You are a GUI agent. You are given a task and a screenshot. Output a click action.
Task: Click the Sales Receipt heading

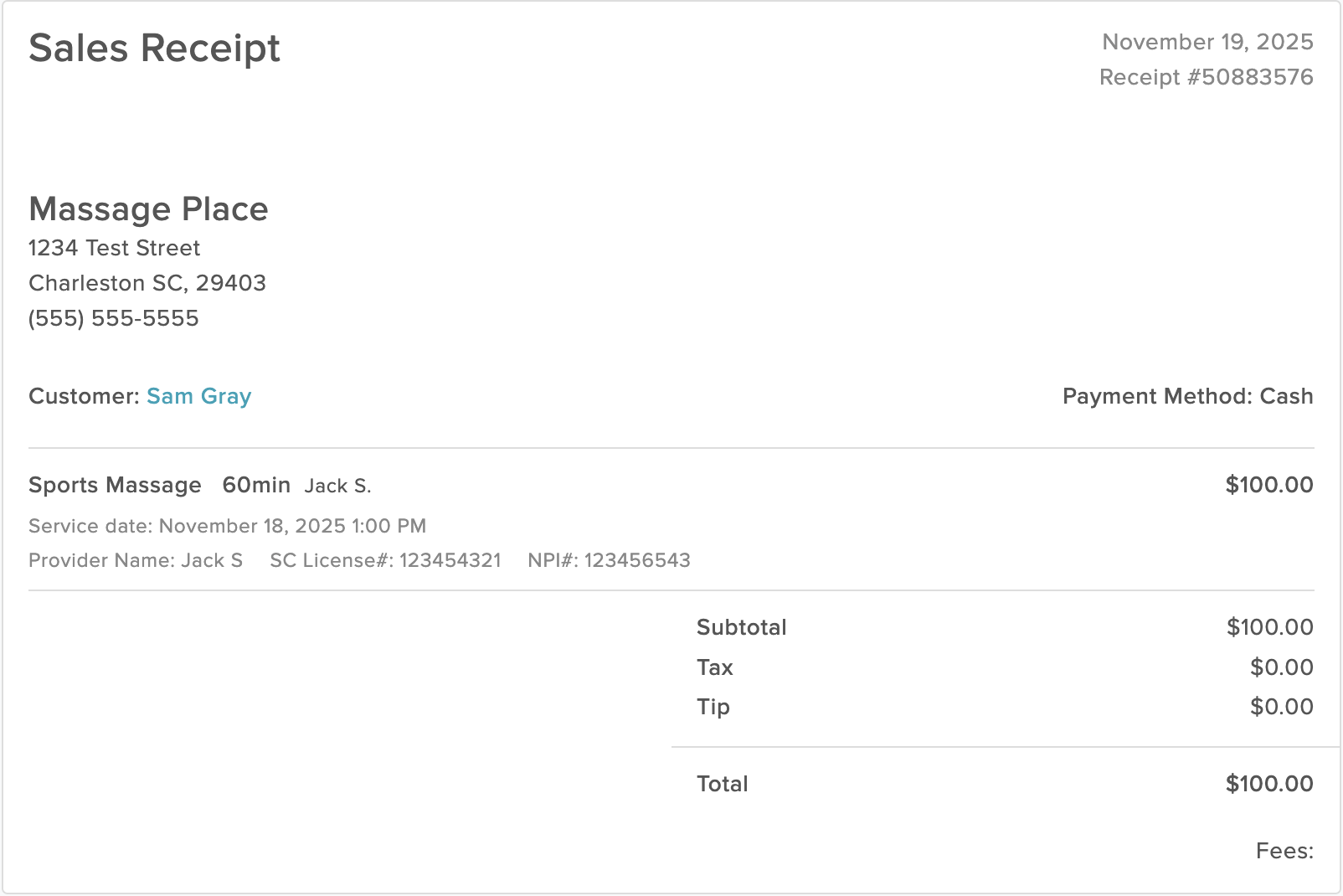click(154, 49)
